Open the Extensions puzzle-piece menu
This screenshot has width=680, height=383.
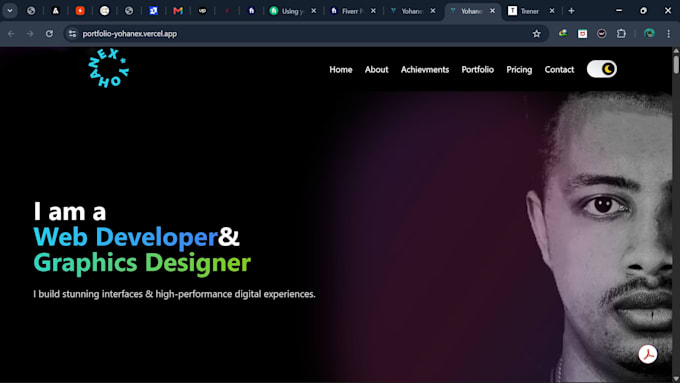pos(621,34)
